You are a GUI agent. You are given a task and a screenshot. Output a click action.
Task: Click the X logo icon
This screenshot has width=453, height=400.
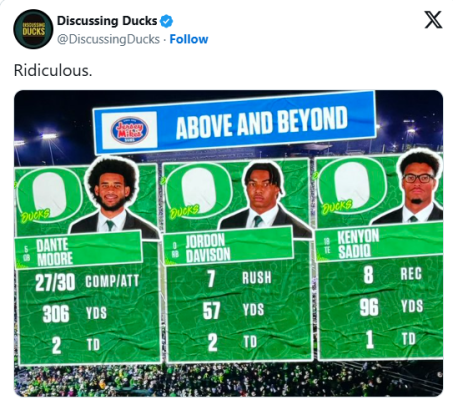(x=433, y=20)
